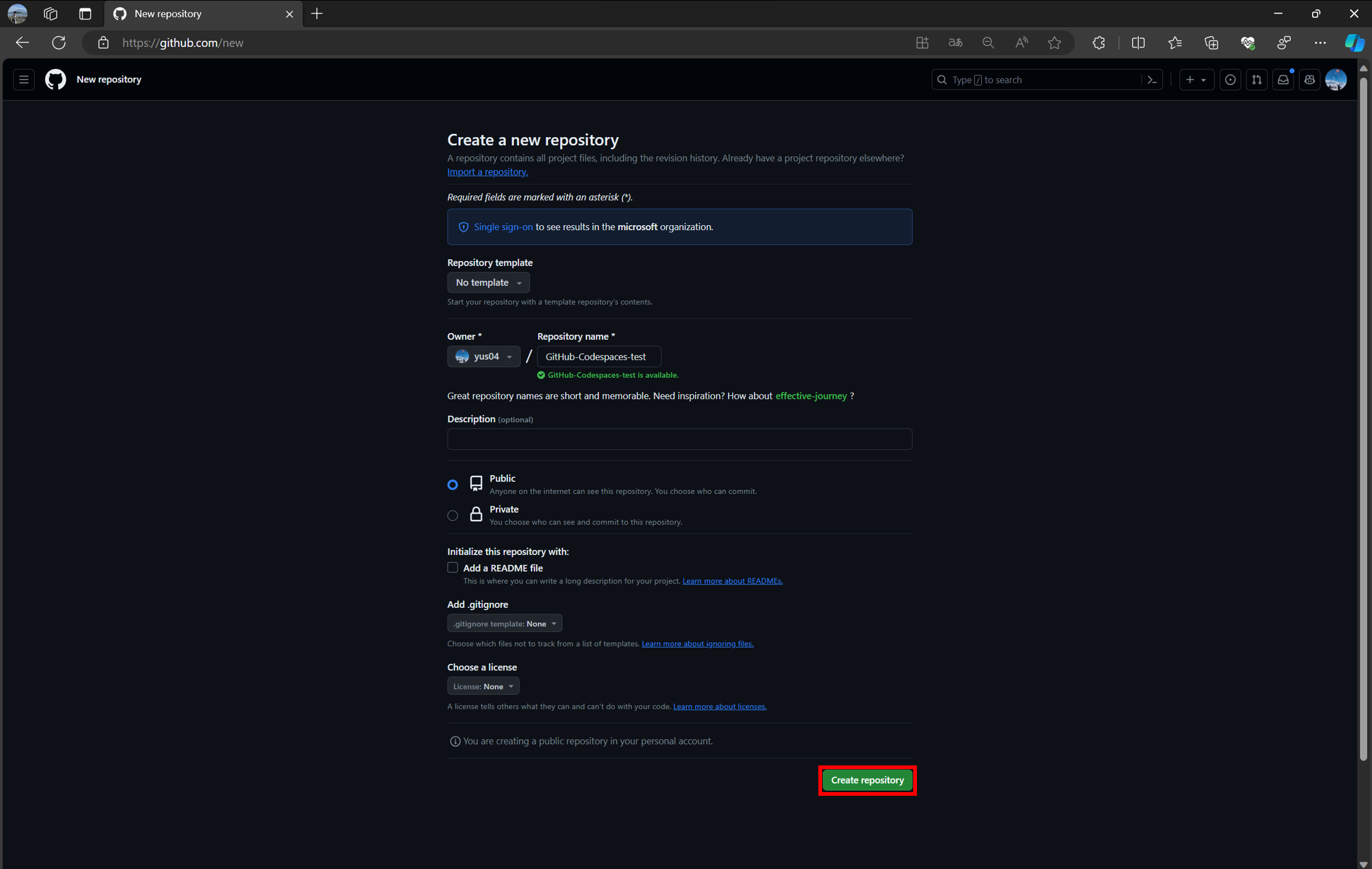Click the Create repository button
The width and height of the screenshot is (1372, 869).
[867, 780]
